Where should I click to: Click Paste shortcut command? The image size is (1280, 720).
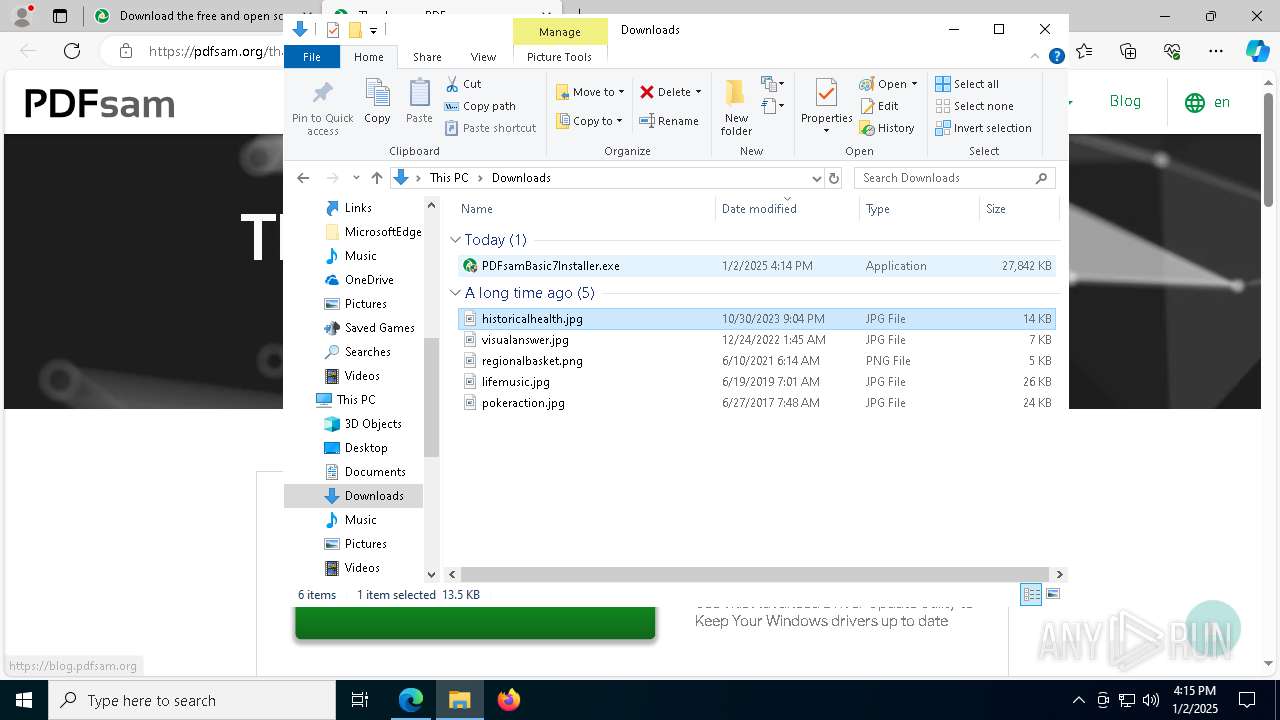[x=490, y=128]
